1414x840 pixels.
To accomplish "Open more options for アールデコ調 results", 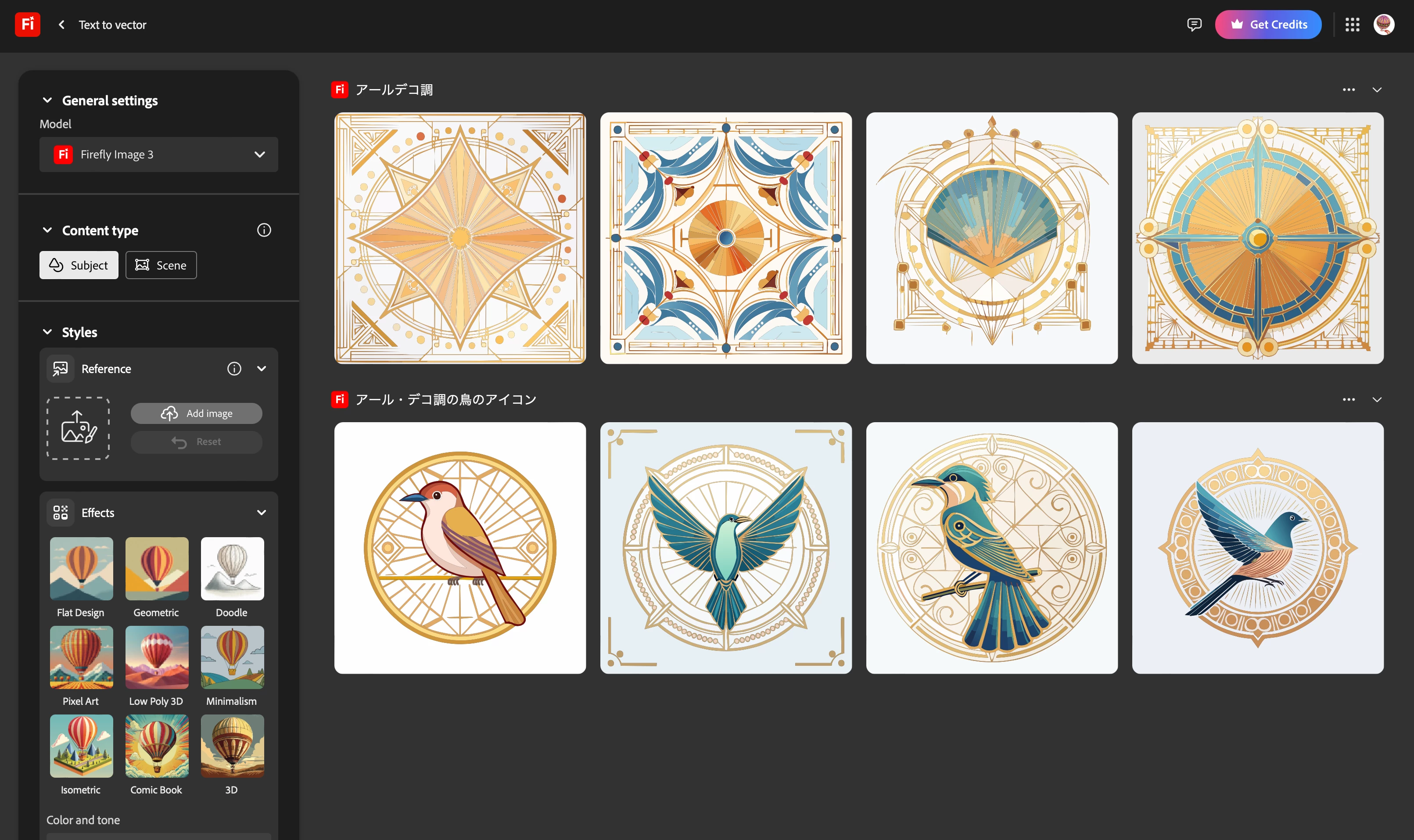I will click(1349, 90).
